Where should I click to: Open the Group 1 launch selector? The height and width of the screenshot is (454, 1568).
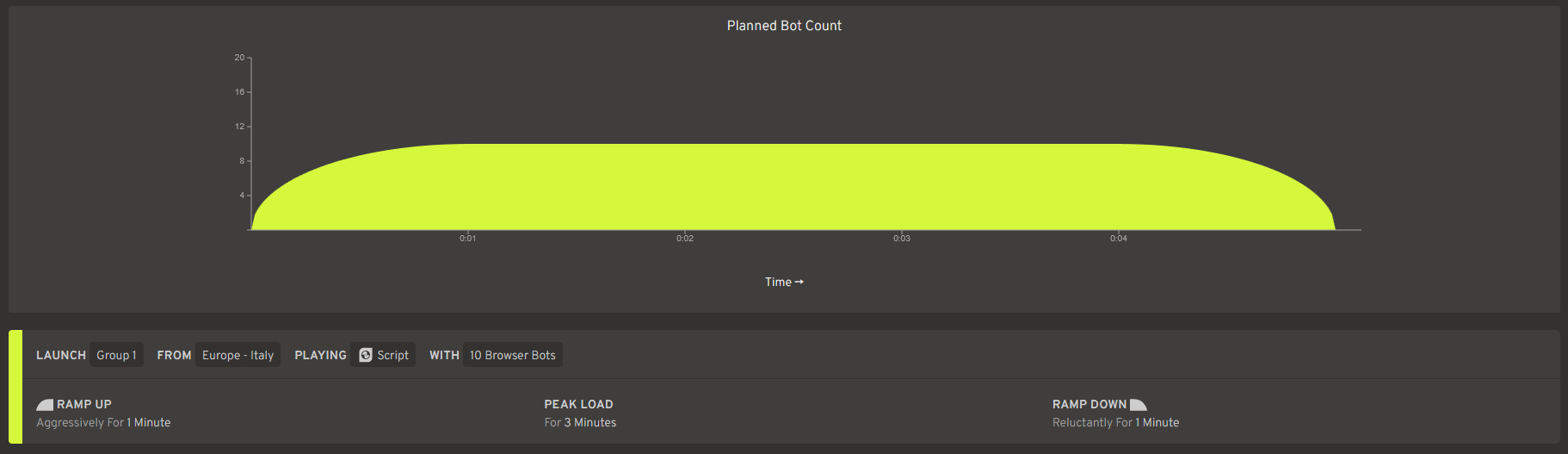[x=116, y=355]
